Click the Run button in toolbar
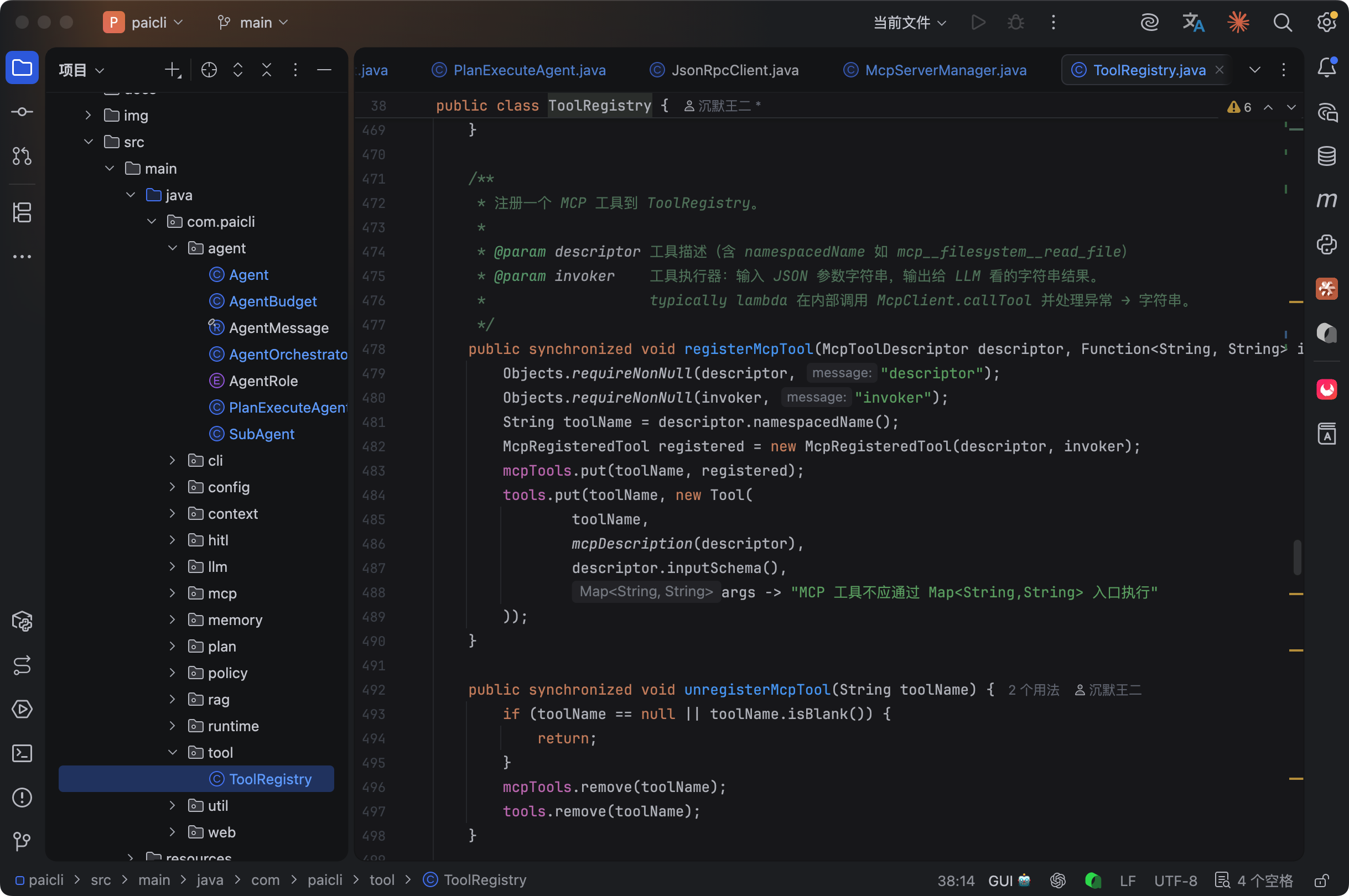This screenshot has height=896, width=1349. (x=978, y=22)
